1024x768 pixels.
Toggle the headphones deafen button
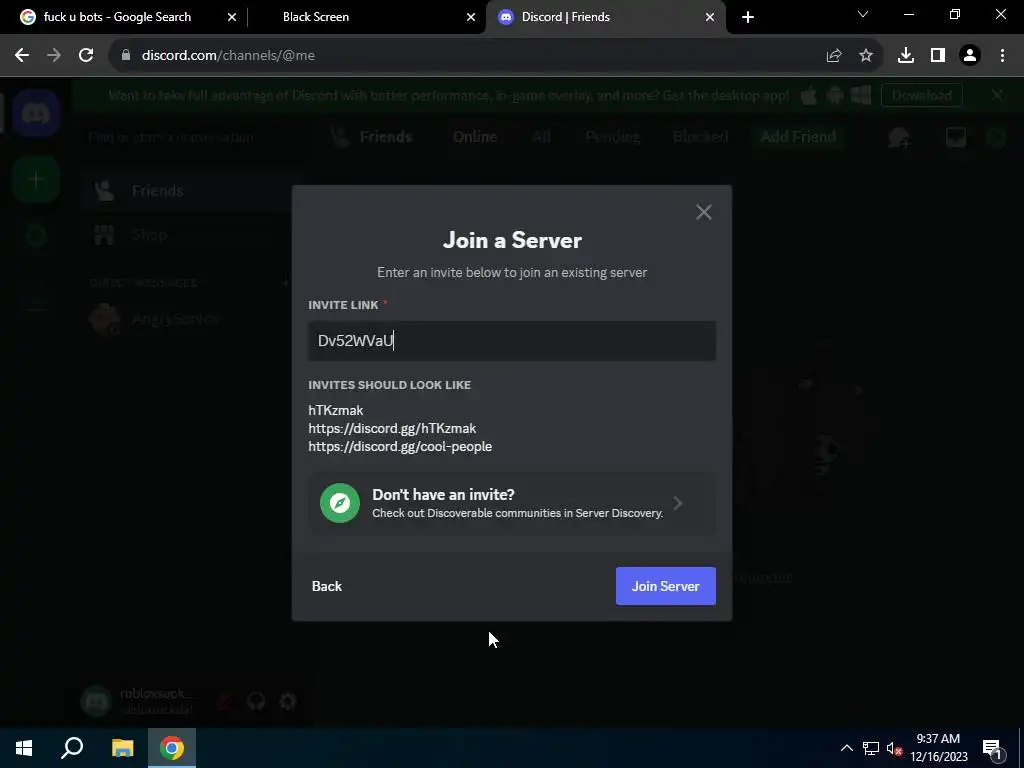(x=257, y=701)
